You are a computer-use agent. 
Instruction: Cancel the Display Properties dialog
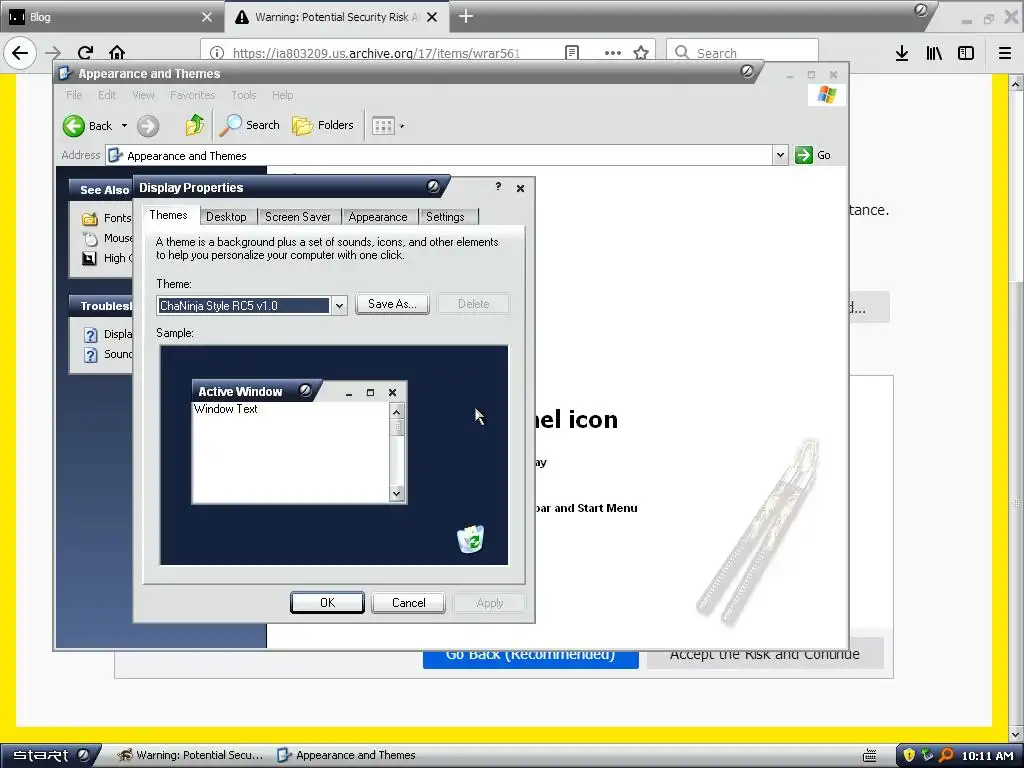[x=408, y=603]
